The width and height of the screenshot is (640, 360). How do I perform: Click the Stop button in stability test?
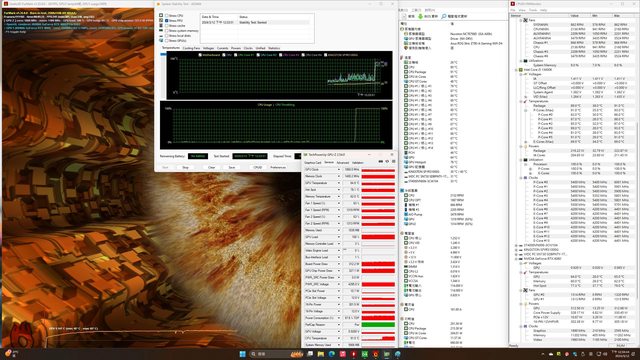[185, 167]
